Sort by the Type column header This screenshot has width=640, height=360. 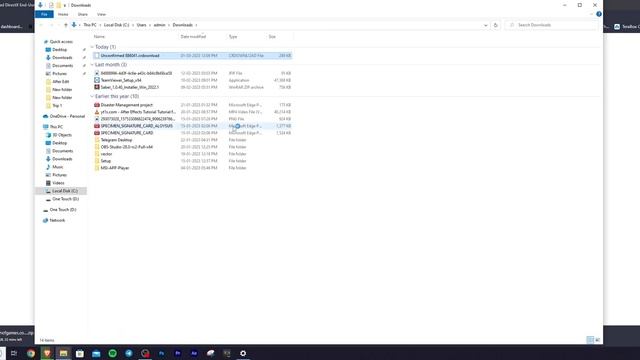[233, 37]
